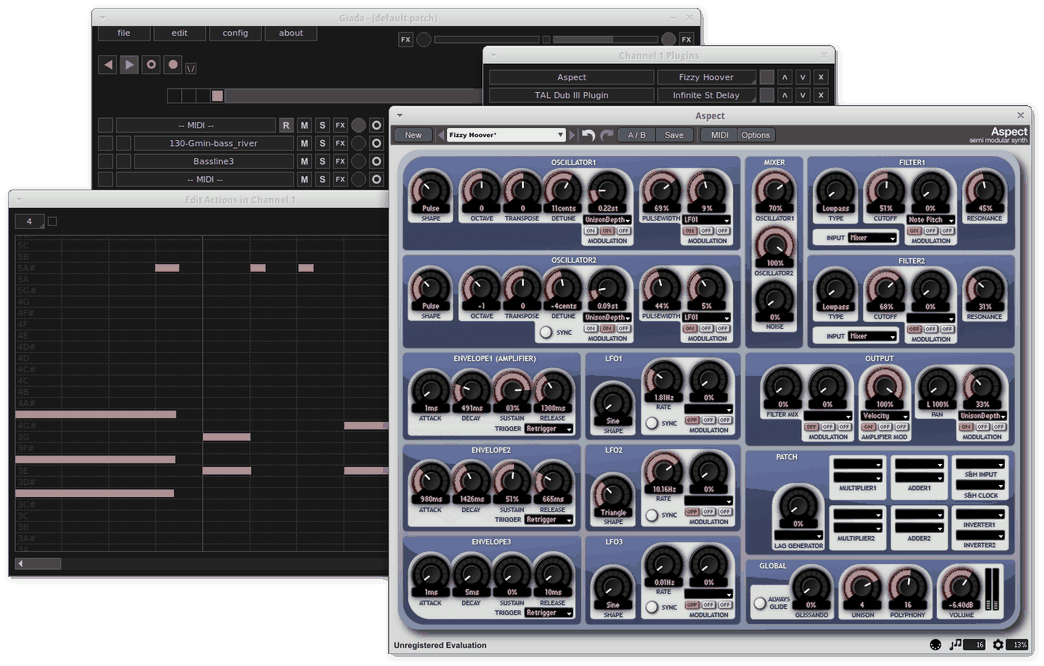Open the FX button on the 130-Gmin-bass_river channel
Image resolution: width=1044 pixels, height=666 pixels.
(340, 143)
